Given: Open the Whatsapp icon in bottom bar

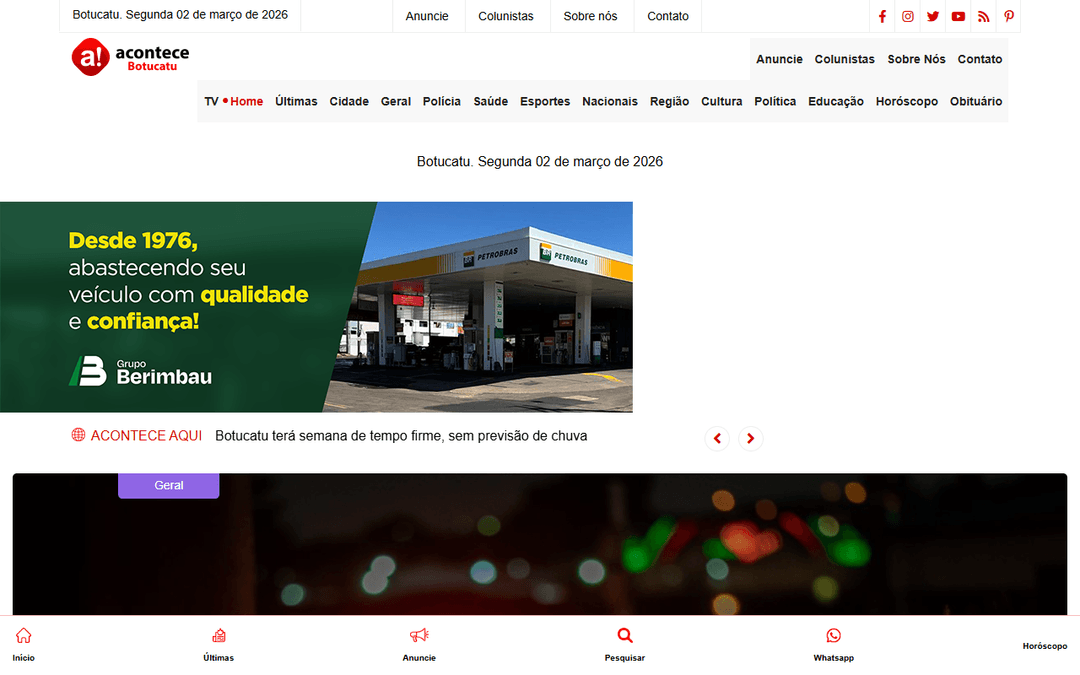Looking at the screenshot, I should click(x=833, y=636).
